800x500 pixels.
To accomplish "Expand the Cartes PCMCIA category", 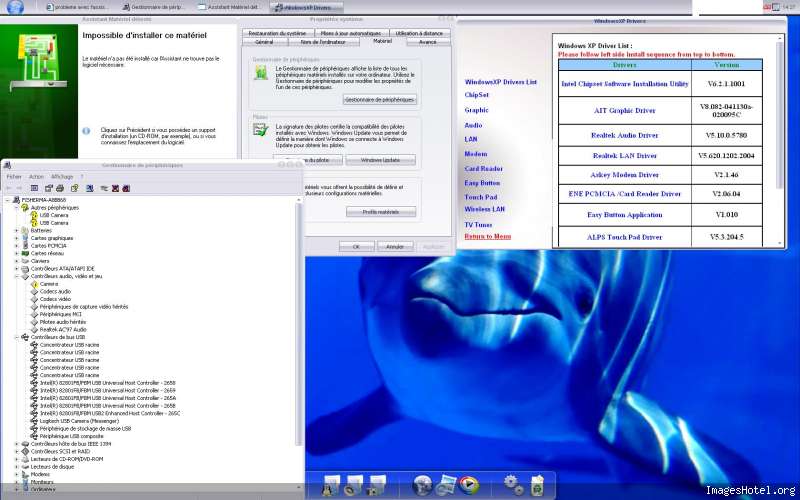I will tap(17, 246).
